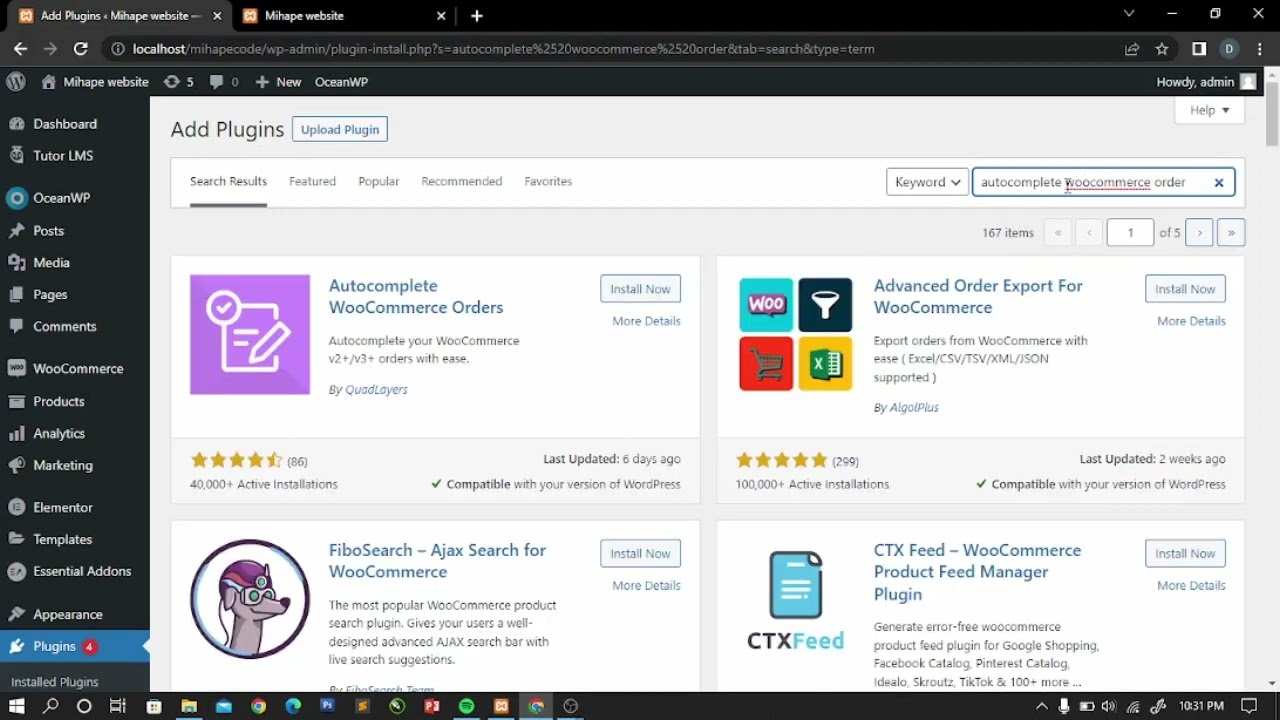
Task: View More Details for CTX Feed
Action: [1191, 586]
